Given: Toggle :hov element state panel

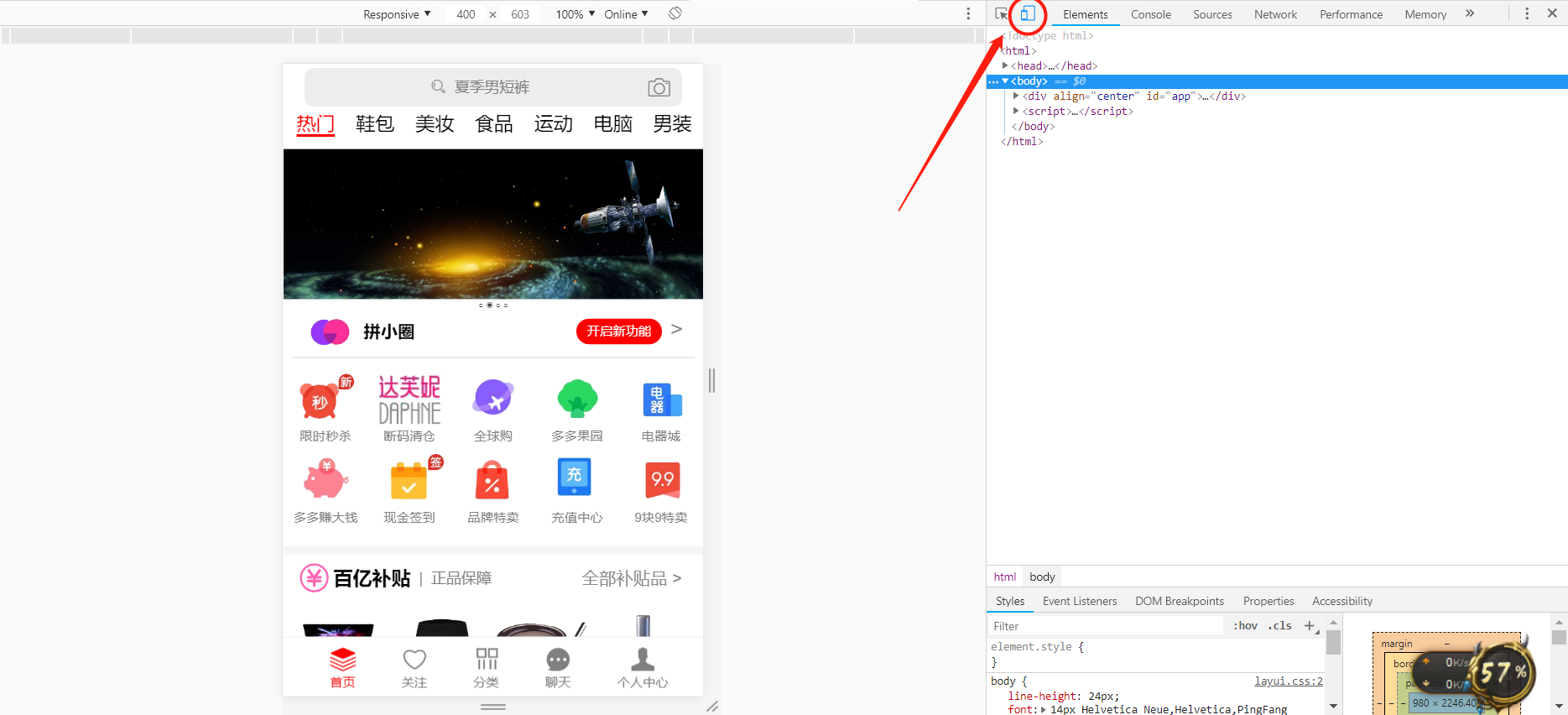Looking at the screenshot, I should click(1246, 626).
